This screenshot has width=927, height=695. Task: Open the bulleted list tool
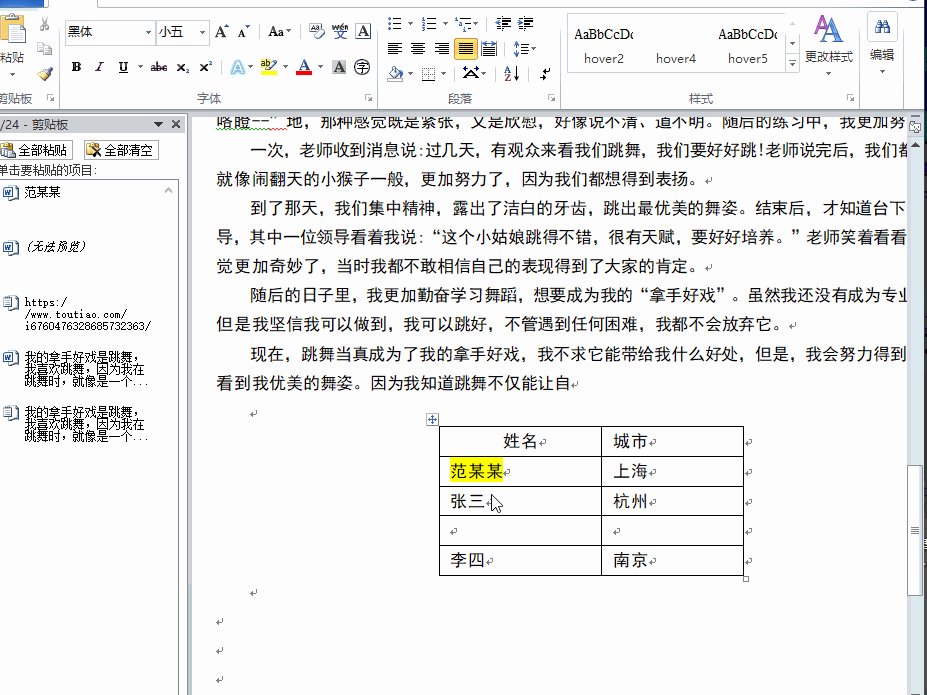(393, 23)
